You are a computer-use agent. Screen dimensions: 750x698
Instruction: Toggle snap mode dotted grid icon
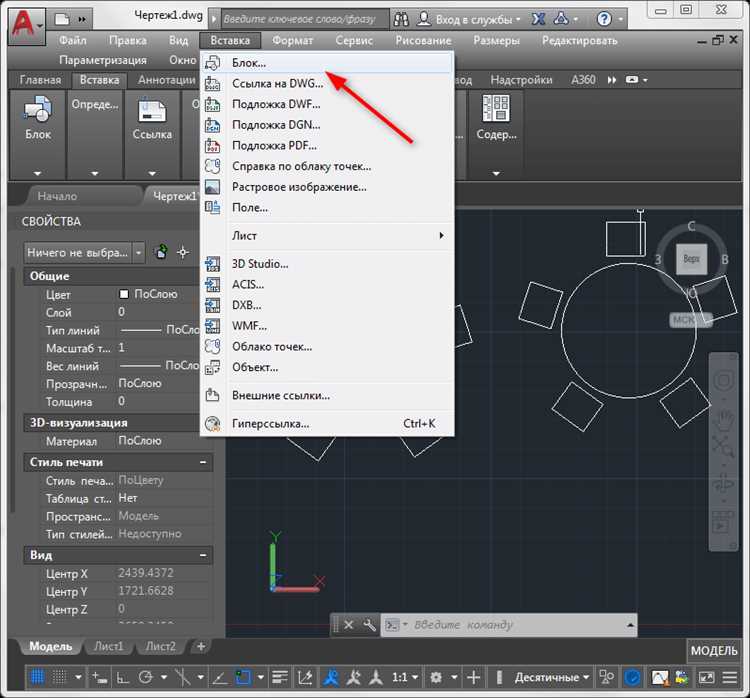(x=59, y=677)
